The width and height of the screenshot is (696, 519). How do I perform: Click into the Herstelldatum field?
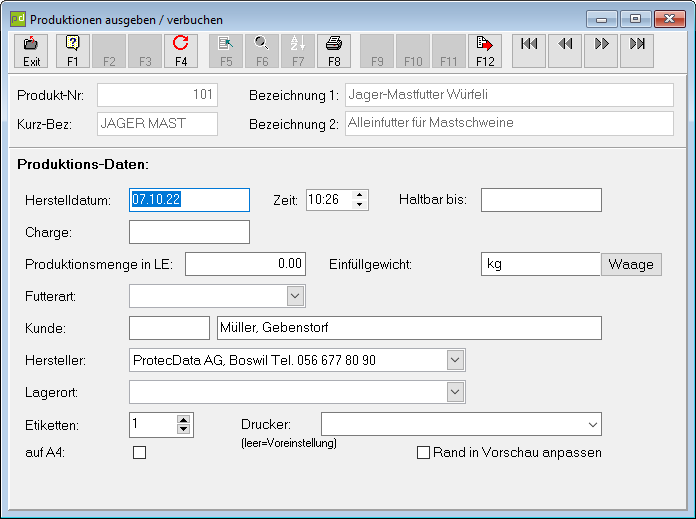pyautogui.click(x=190, y=200)
